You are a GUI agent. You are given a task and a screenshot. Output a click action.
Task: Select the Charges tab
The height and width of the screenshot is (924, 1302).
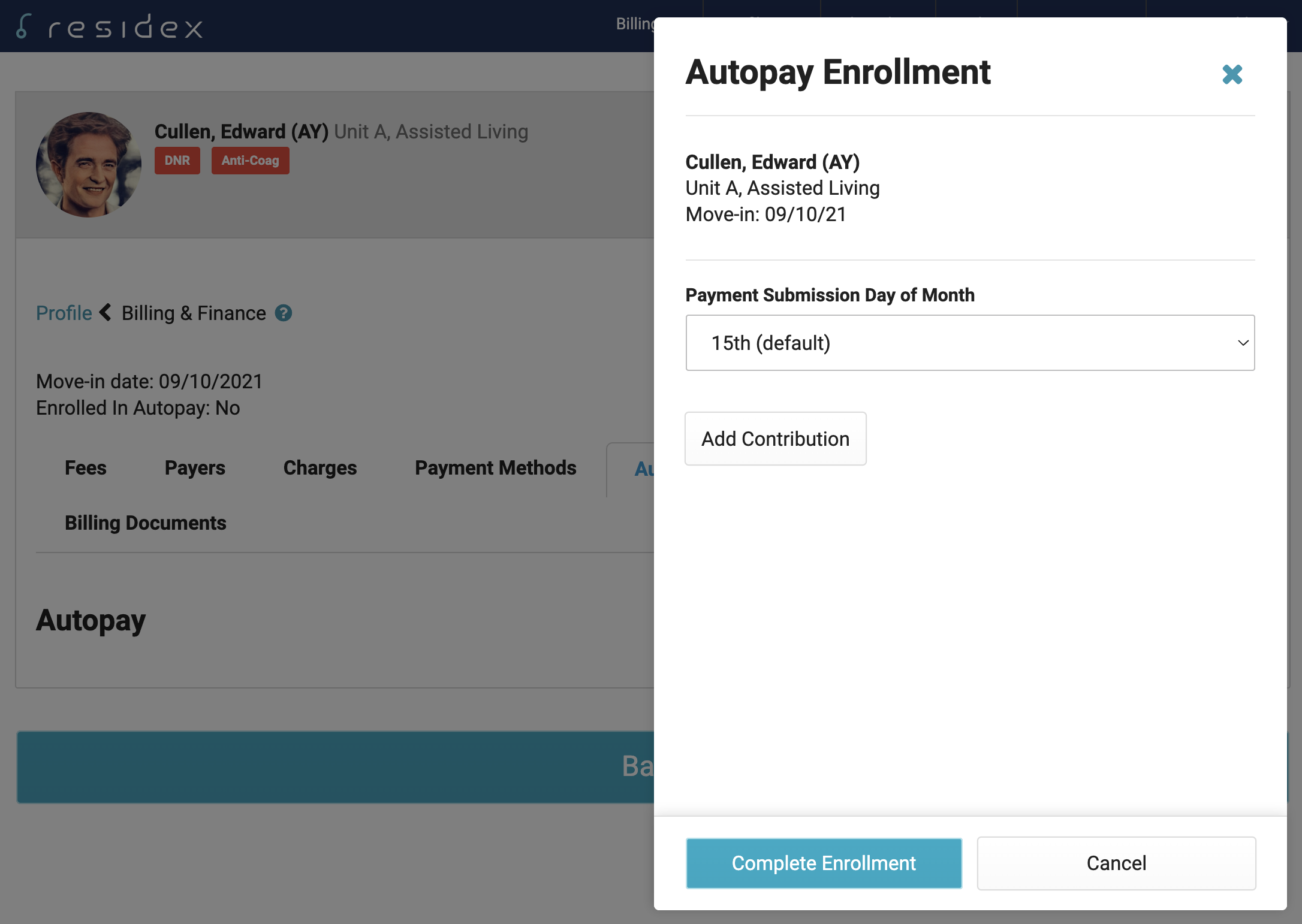click(320, 467)
